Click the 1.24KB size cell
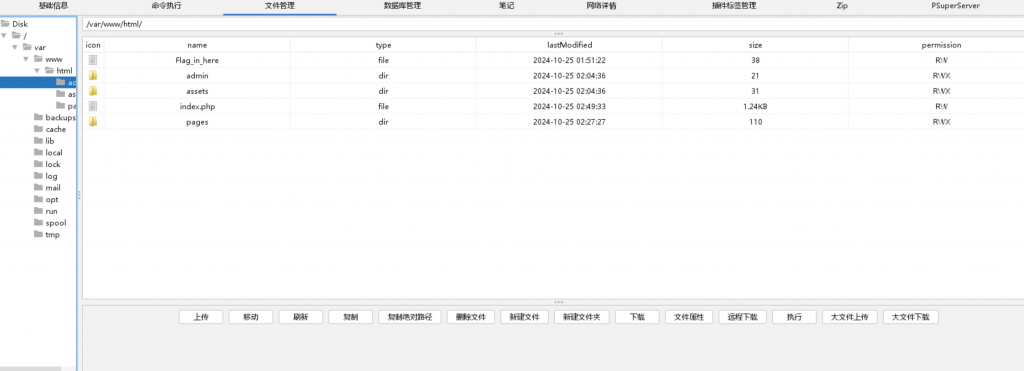 [756, 106]
